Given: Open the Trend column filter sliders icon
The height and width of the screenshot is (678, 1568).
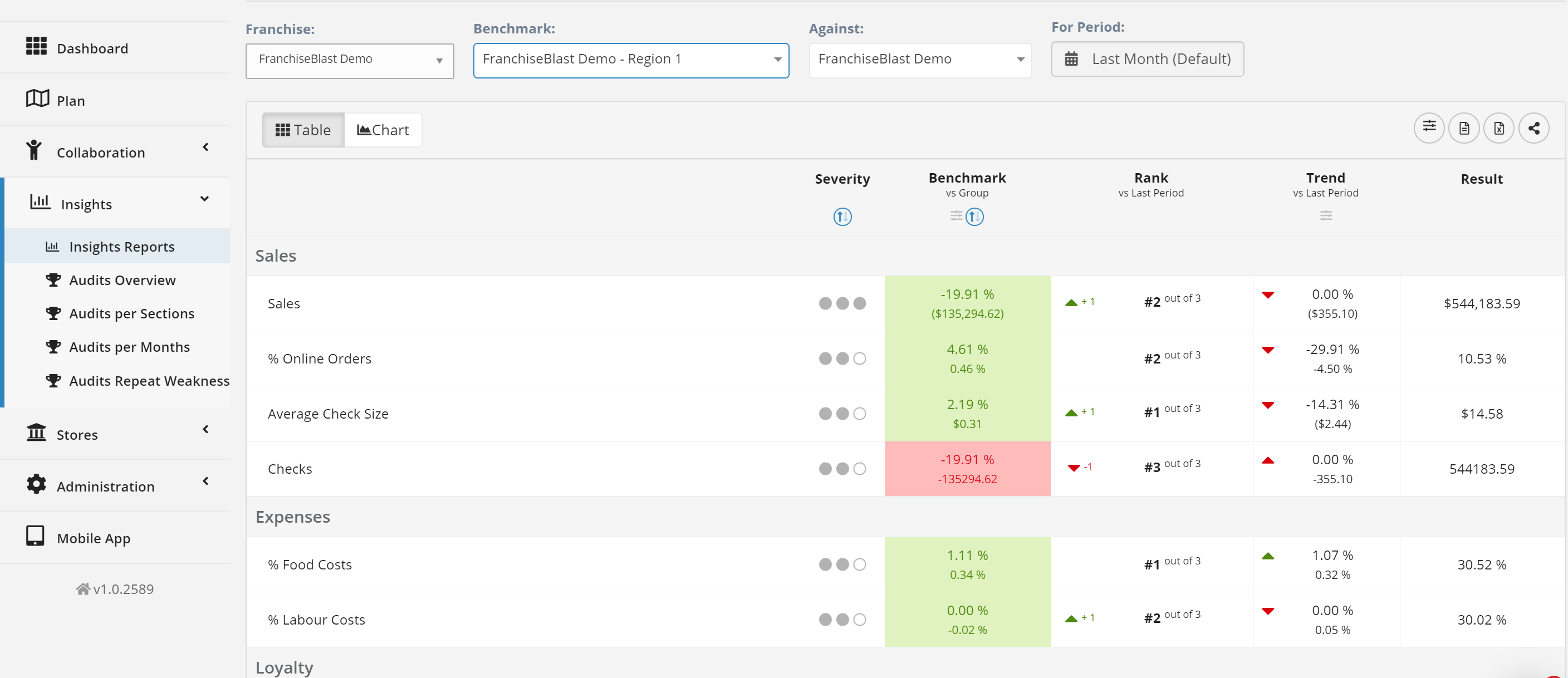Looking at the screenshot, I should coord(1325,215).
